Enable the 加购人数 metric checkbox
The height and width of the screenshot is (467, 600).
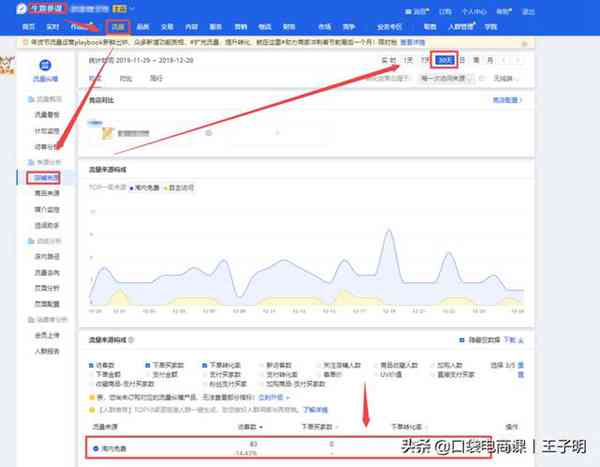click(x=433, y=365)
